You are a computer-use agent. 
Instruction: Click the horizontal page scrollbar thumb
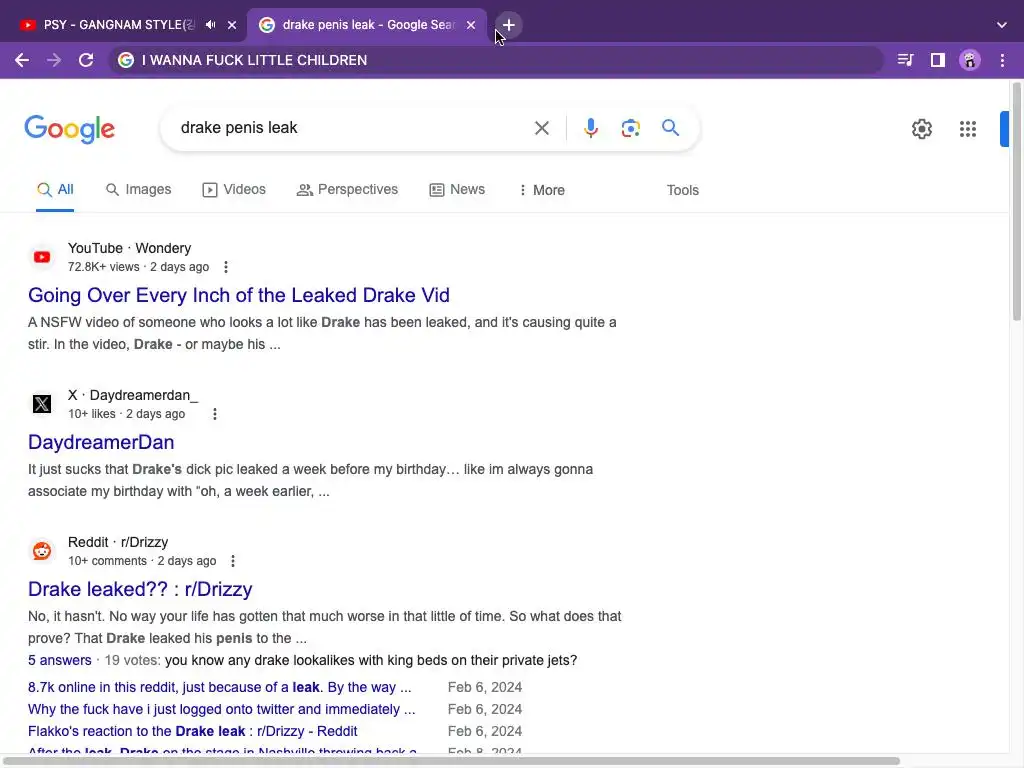coord(452,761)
